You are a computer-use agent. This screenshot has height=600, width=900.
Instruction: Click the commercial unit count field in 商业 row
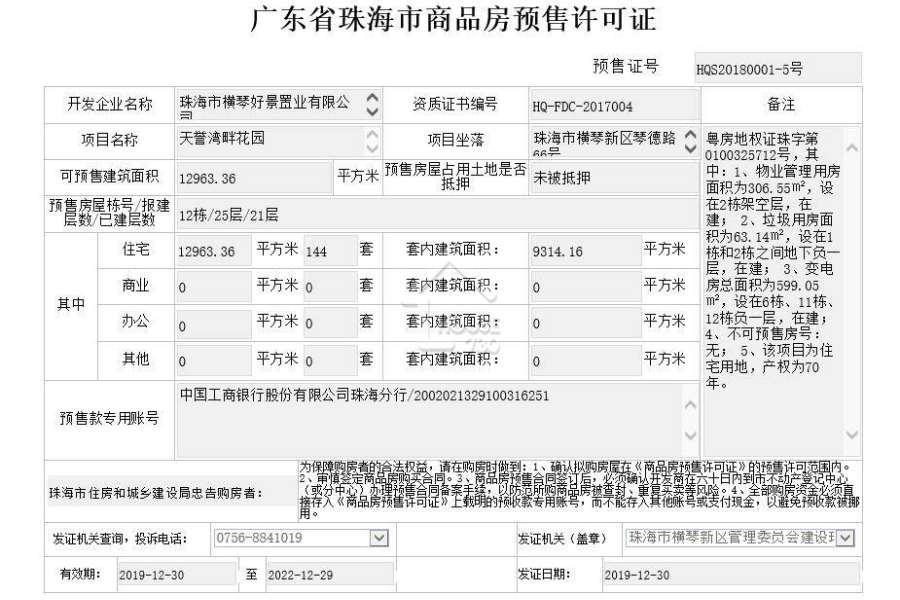(x=330, y=287)
